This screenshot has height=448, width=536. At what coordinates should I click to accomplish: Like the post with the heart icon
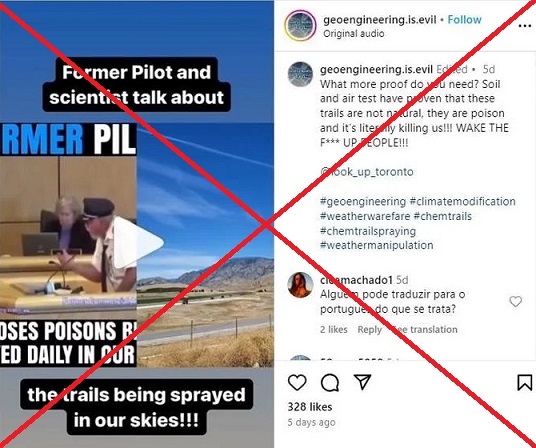[297, 382]
